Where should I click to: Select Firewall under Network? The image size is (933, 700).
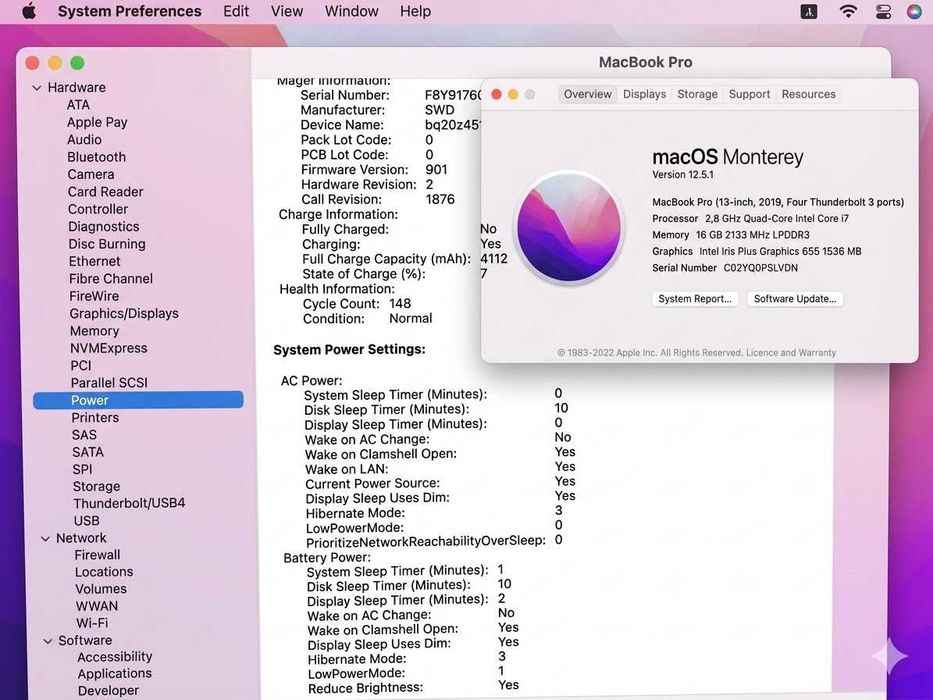97,555
